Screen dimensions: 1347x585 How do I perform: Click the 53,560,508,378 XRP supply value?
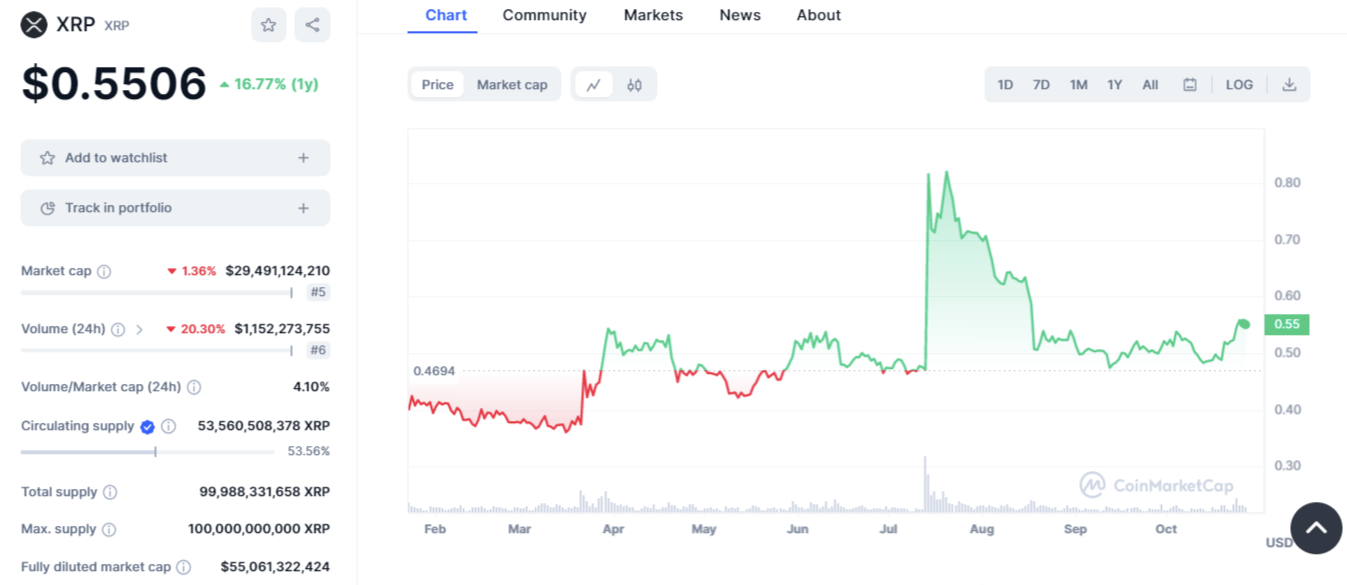264,426
